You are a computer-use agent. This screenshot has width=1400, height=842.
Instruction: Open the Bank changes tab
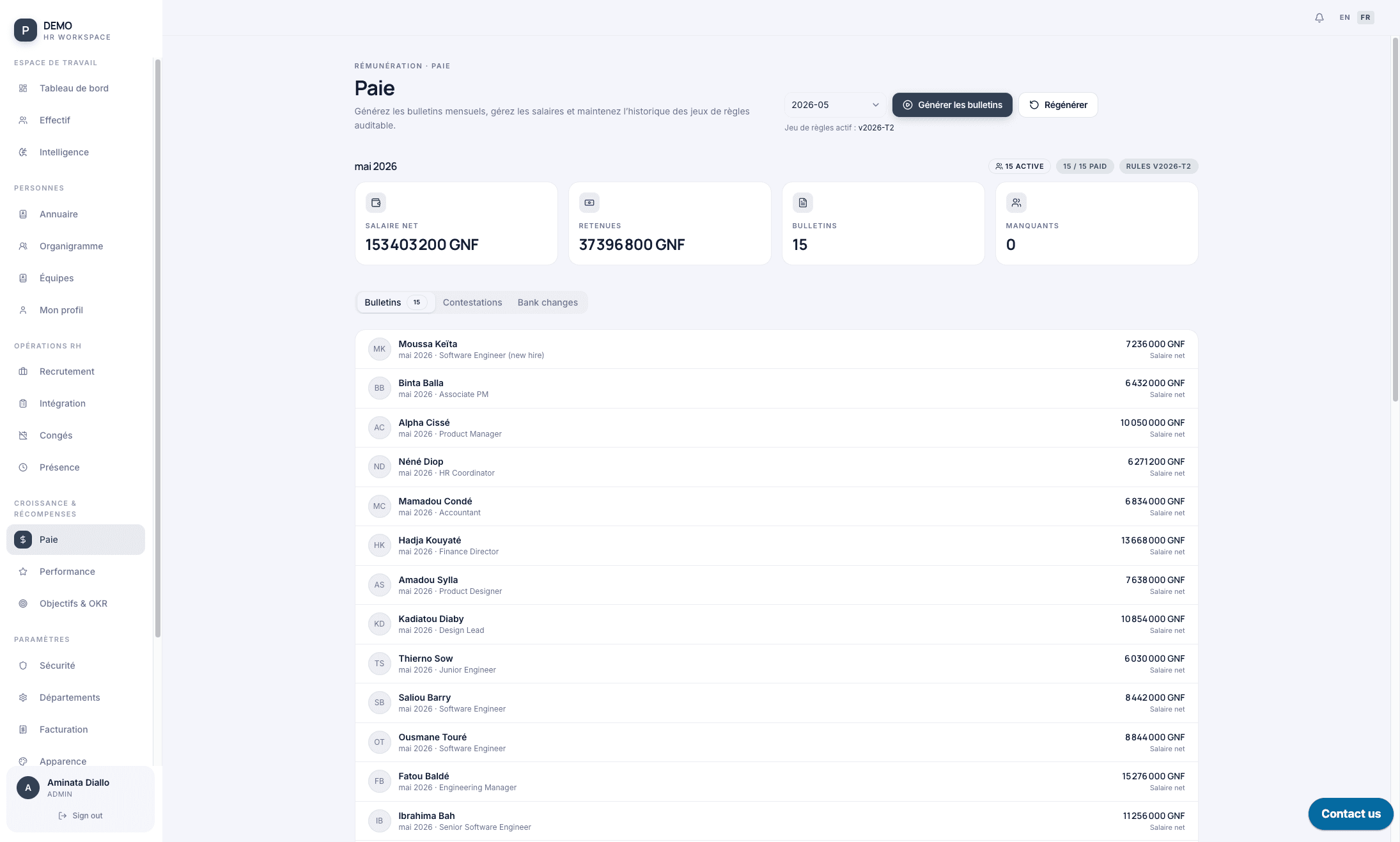click(x=548, y=302)
